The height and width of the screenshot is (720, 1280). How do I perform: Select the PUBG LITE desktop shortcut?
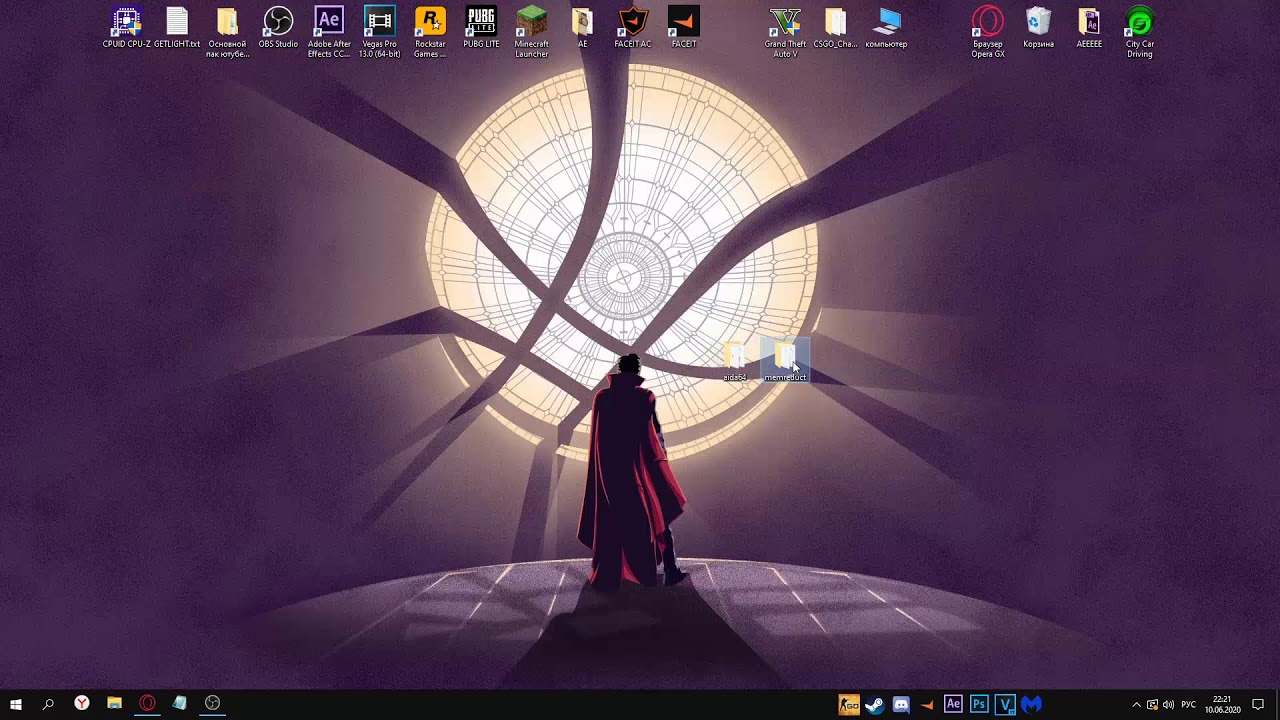click(x=481, y=28)
